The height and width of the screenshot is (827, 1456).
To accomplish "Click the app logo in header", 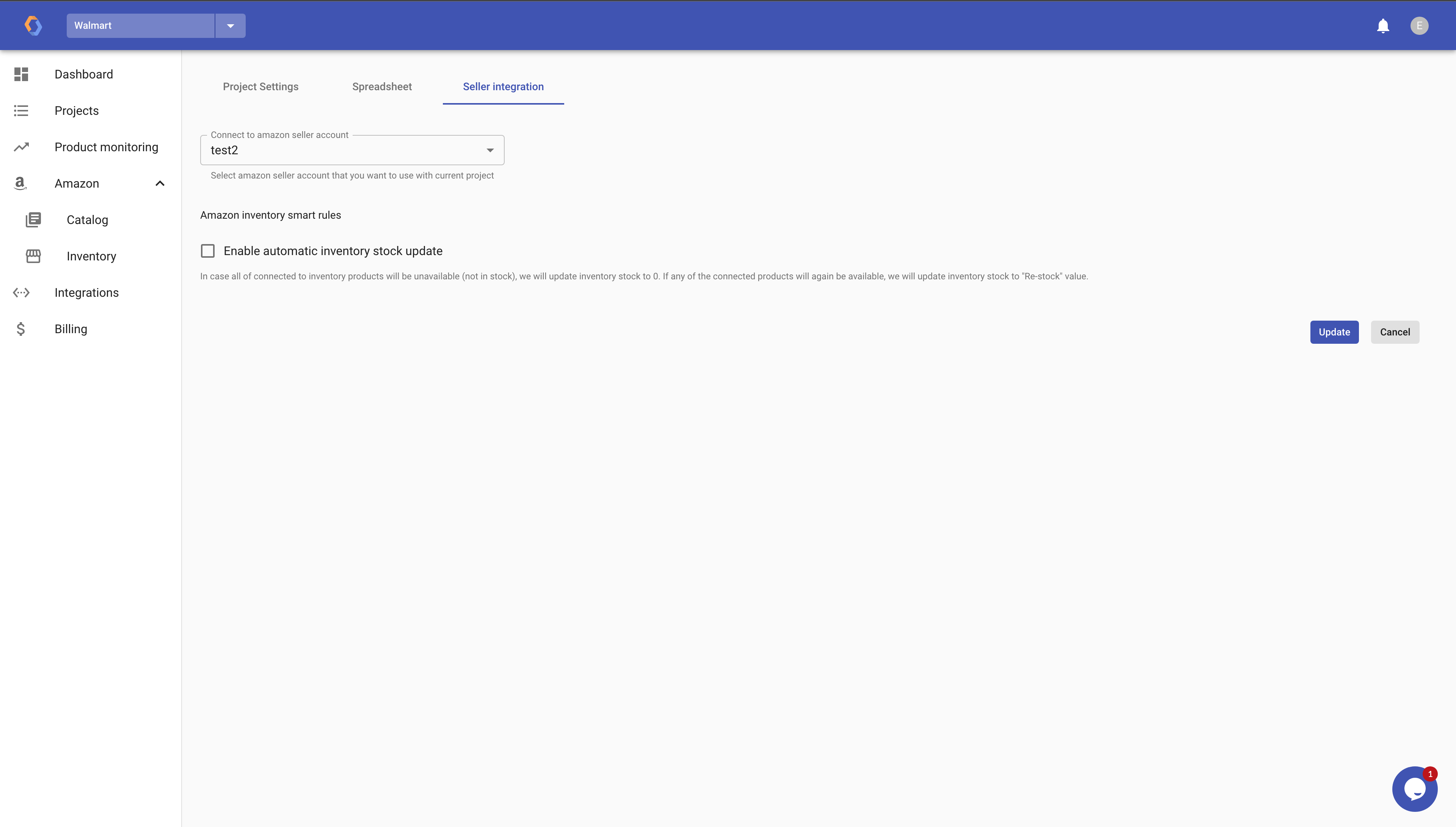I will 33,25.
